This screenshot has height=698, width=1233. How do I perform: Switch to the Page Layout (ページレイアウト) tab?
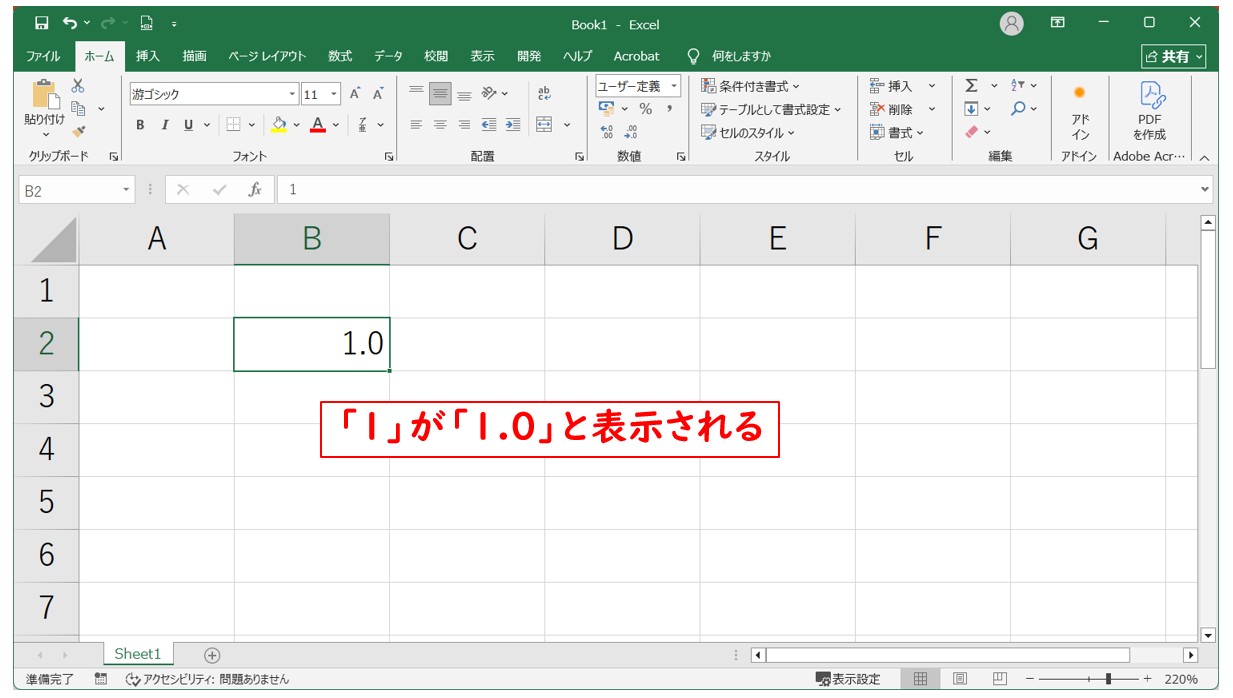[x=267, y=56]
